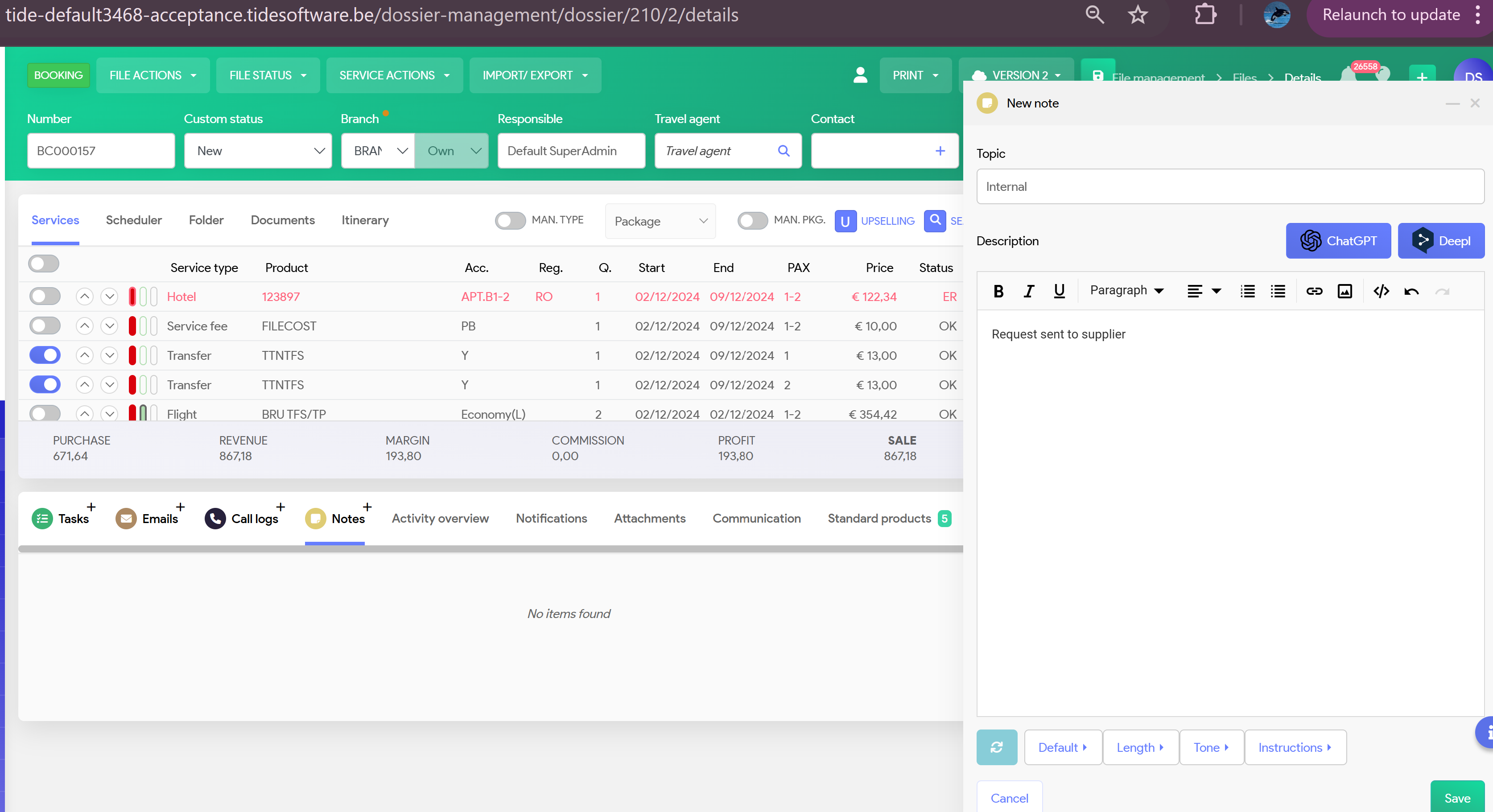
Task: Open source code view in editor
Action: [x=1381, y=291]
